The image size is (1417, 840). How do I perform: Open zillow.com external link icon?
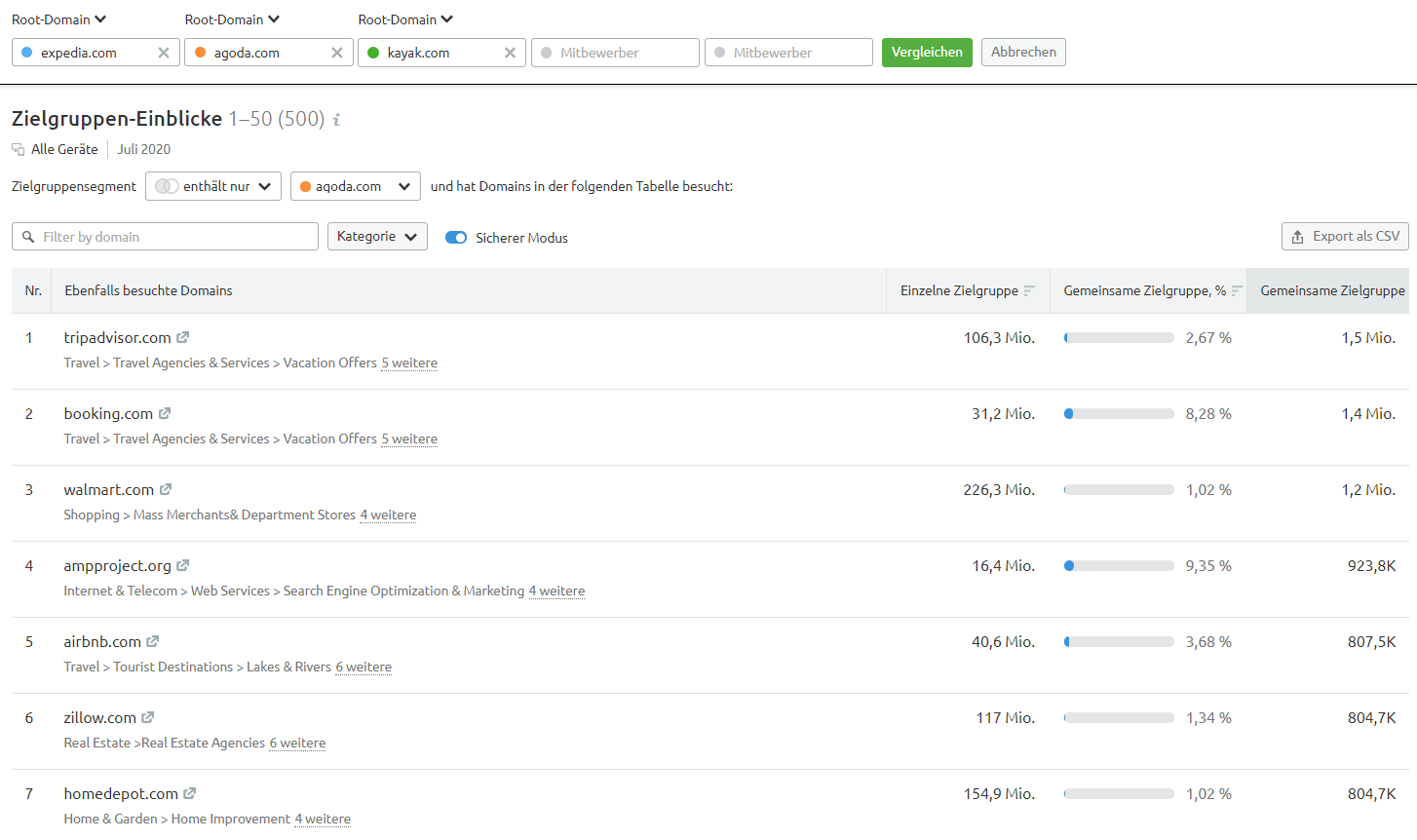point(148,717)
